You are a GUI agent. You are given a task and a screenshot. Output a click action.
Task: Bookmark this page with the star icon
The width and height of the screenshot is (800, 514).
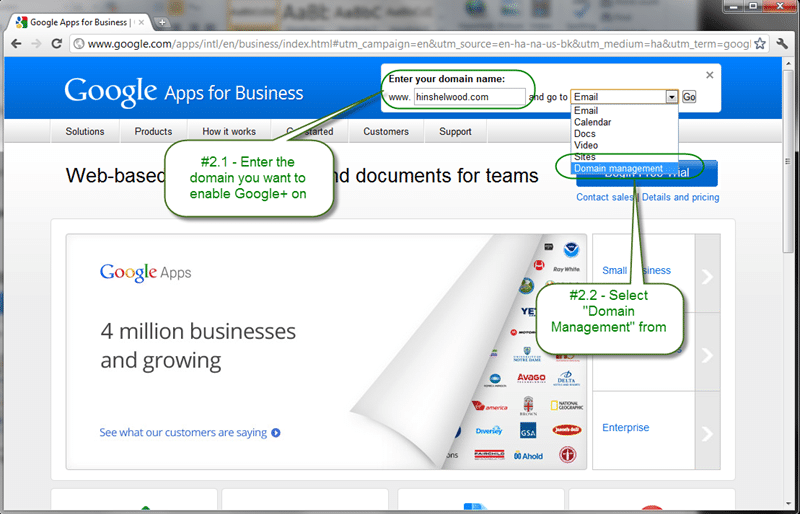760,44
